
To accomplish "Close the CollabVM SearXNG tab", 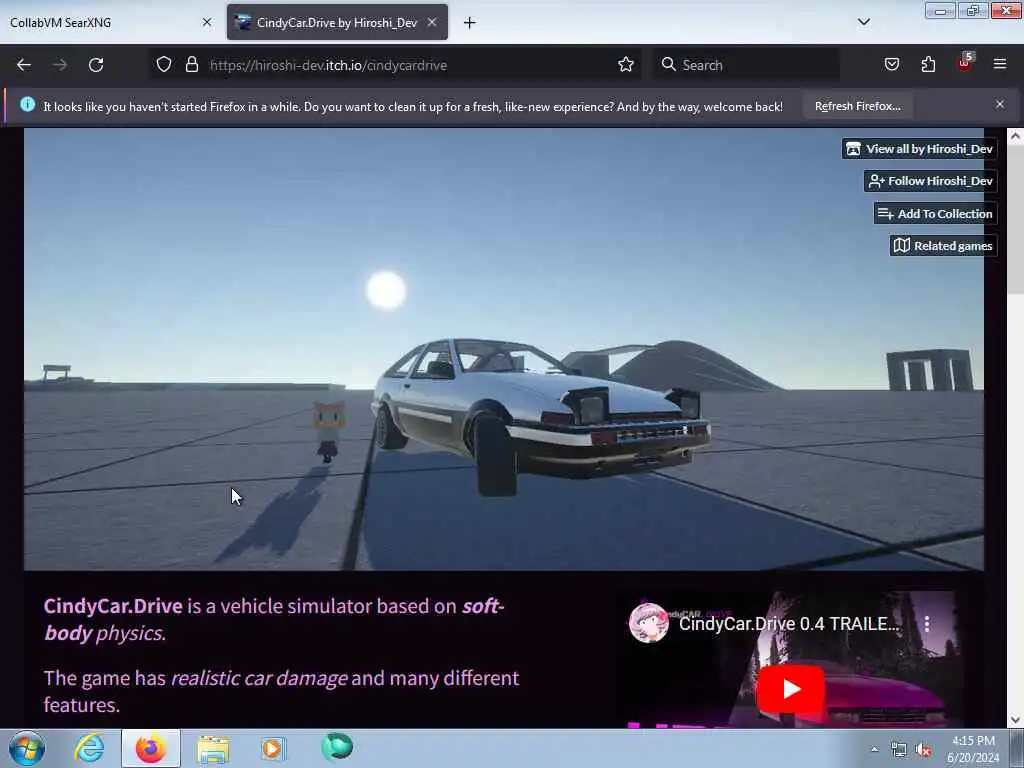I will pos(207,22).
